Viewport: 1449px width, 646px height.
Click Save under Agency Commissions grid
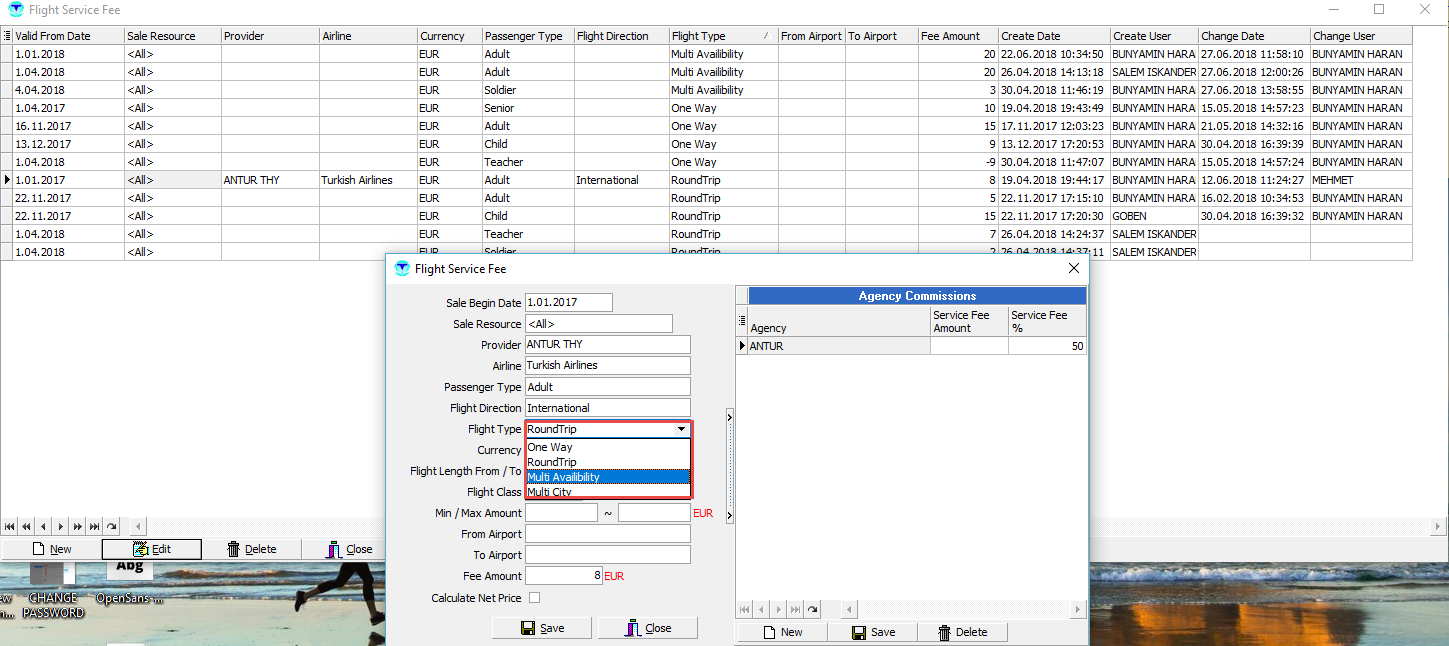873,632
